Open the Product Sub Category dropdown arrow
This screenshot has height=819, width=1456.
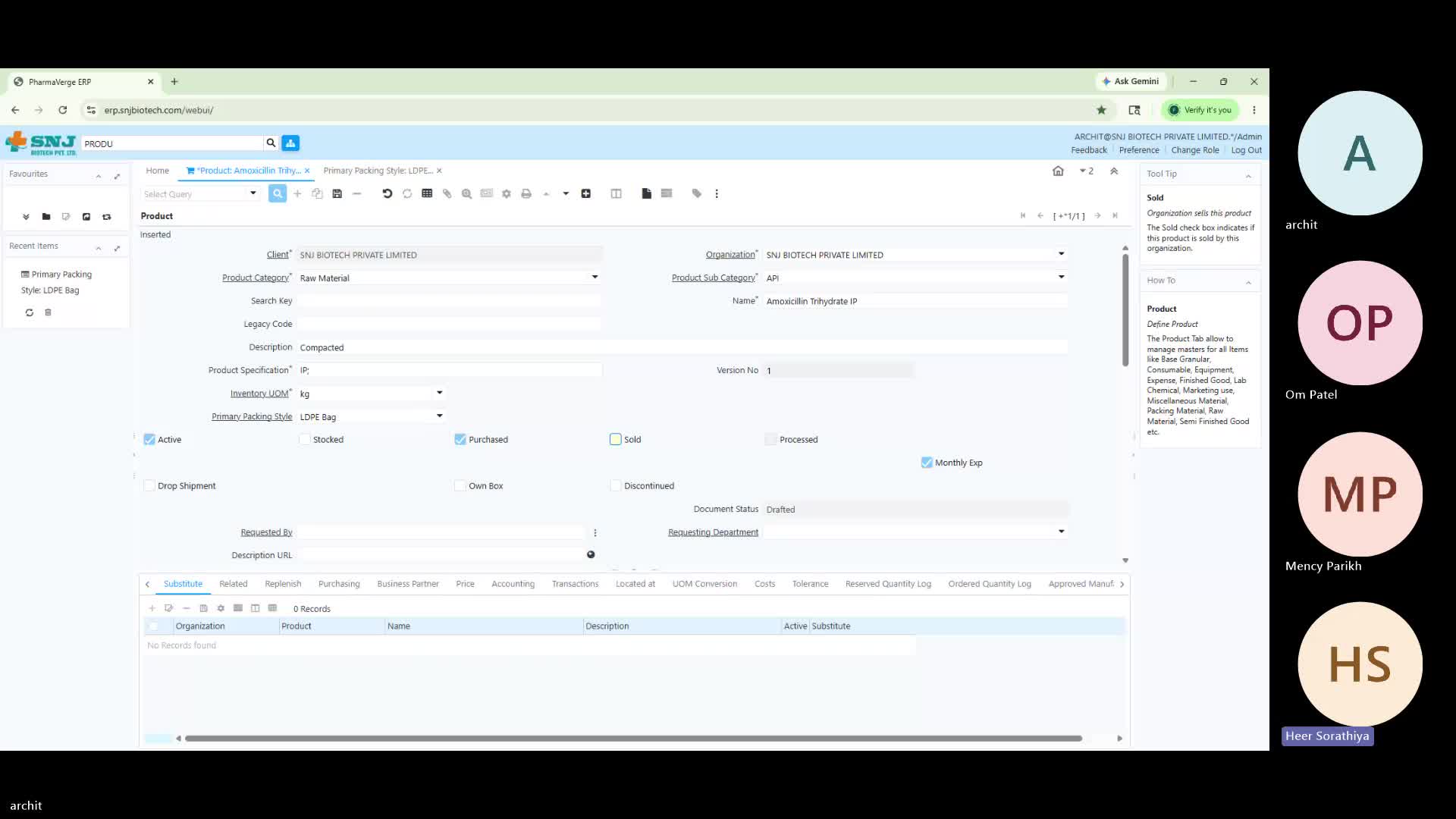[x=1061, y=278]
